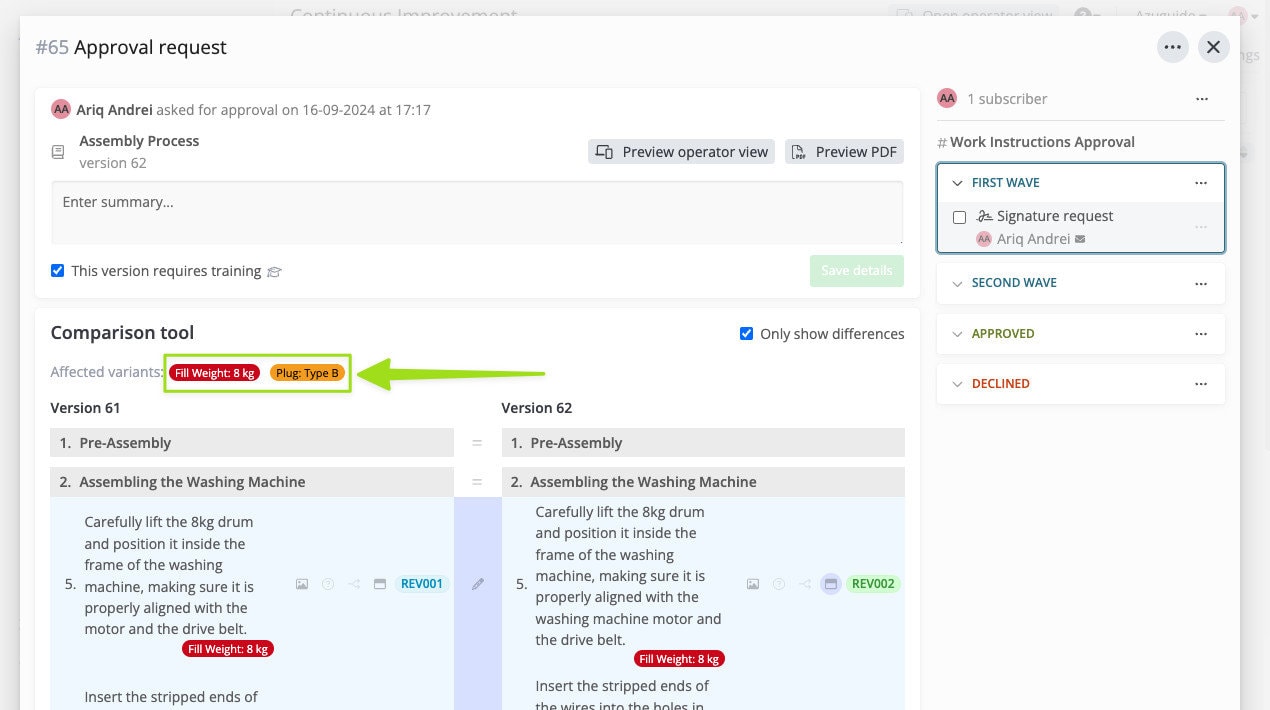This screenshot has height=710, width=1270.
Task: Open the FIRST WAVE options menu
Action: pyautogui.click(x=1201, y=183)
